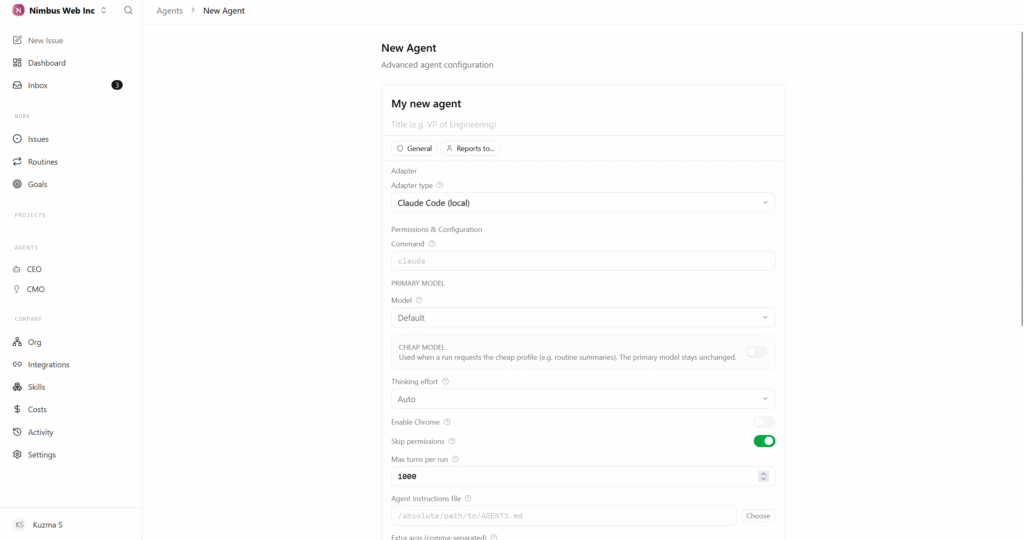Viewport: 1024px width, 540px height.
Task: Click the Max turns per run stepper
Action: [763, 476]
